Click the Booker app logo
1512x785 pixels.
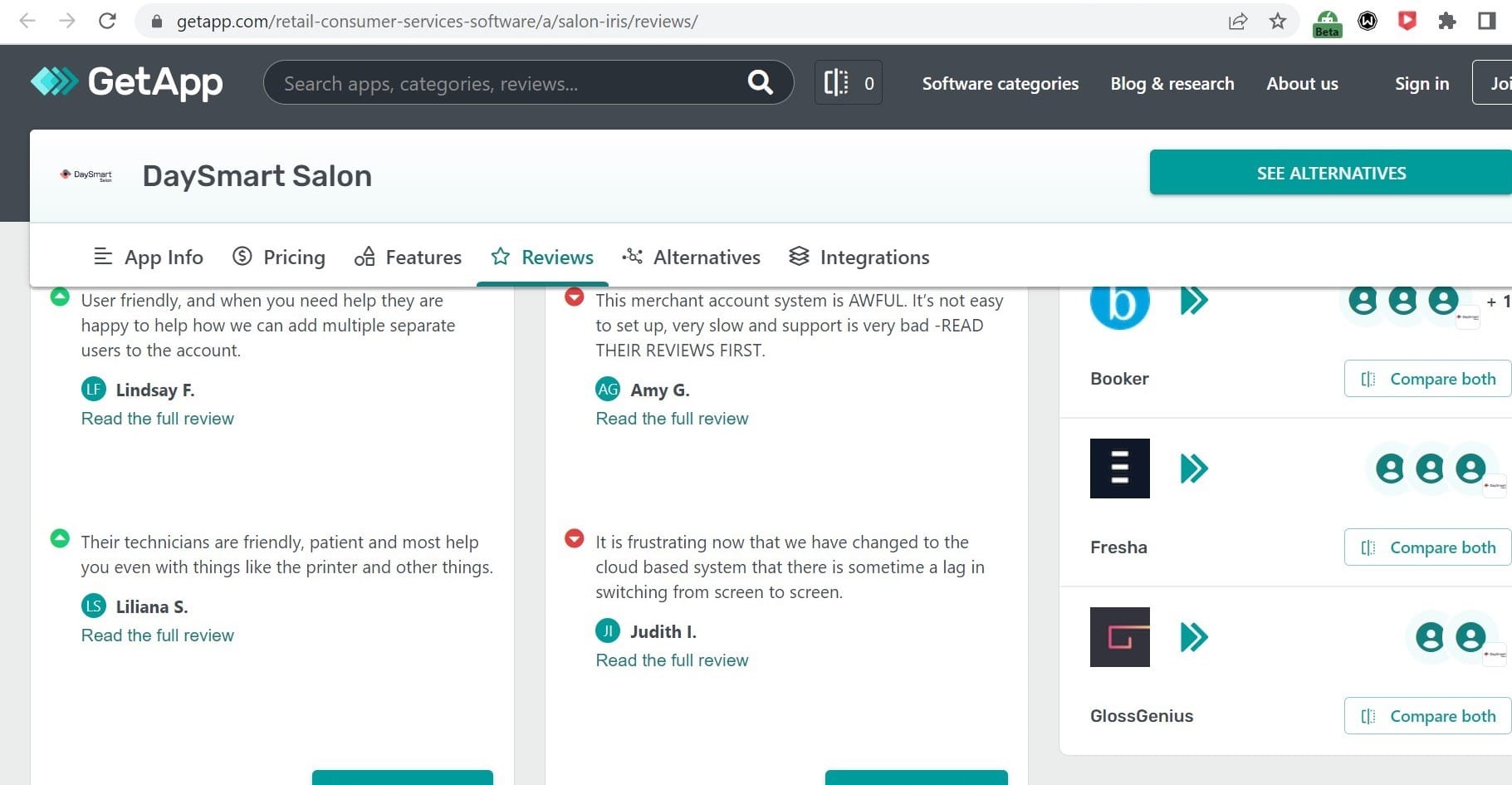[1119, 304]
